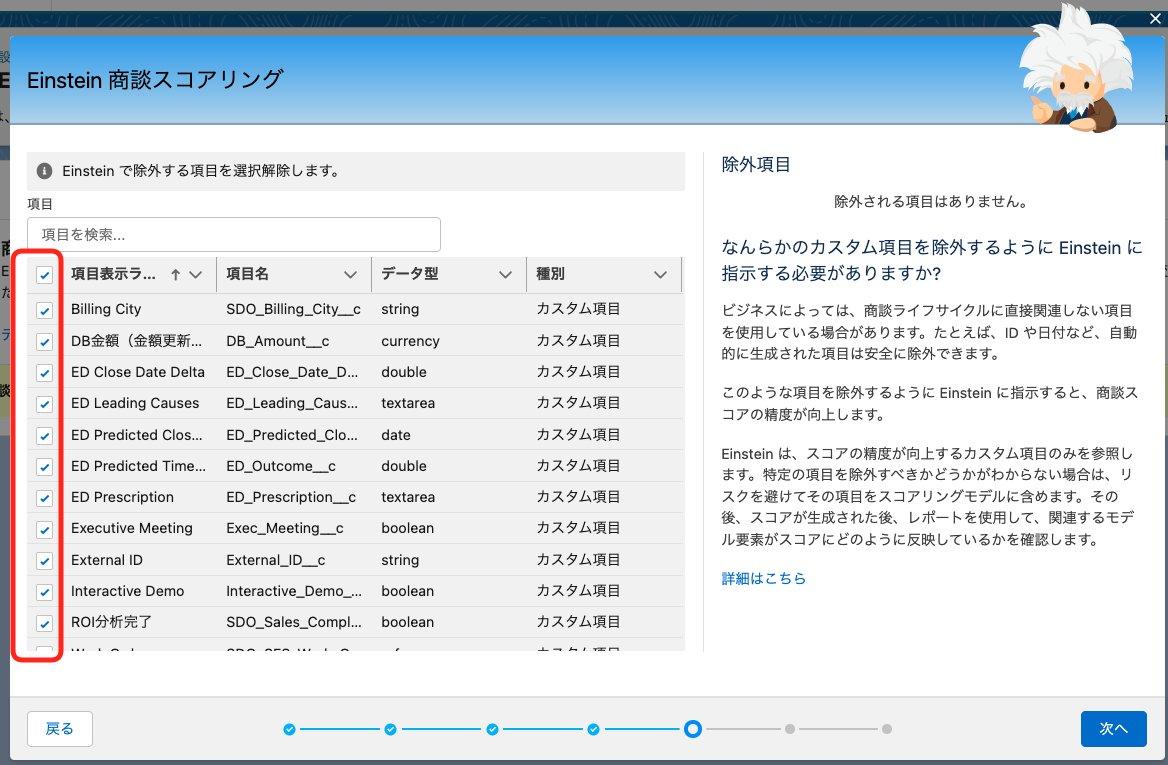Go to the first completed progress step
Image resolution: width=1168 pixels, height=765 pixels.
click(290, 729)
